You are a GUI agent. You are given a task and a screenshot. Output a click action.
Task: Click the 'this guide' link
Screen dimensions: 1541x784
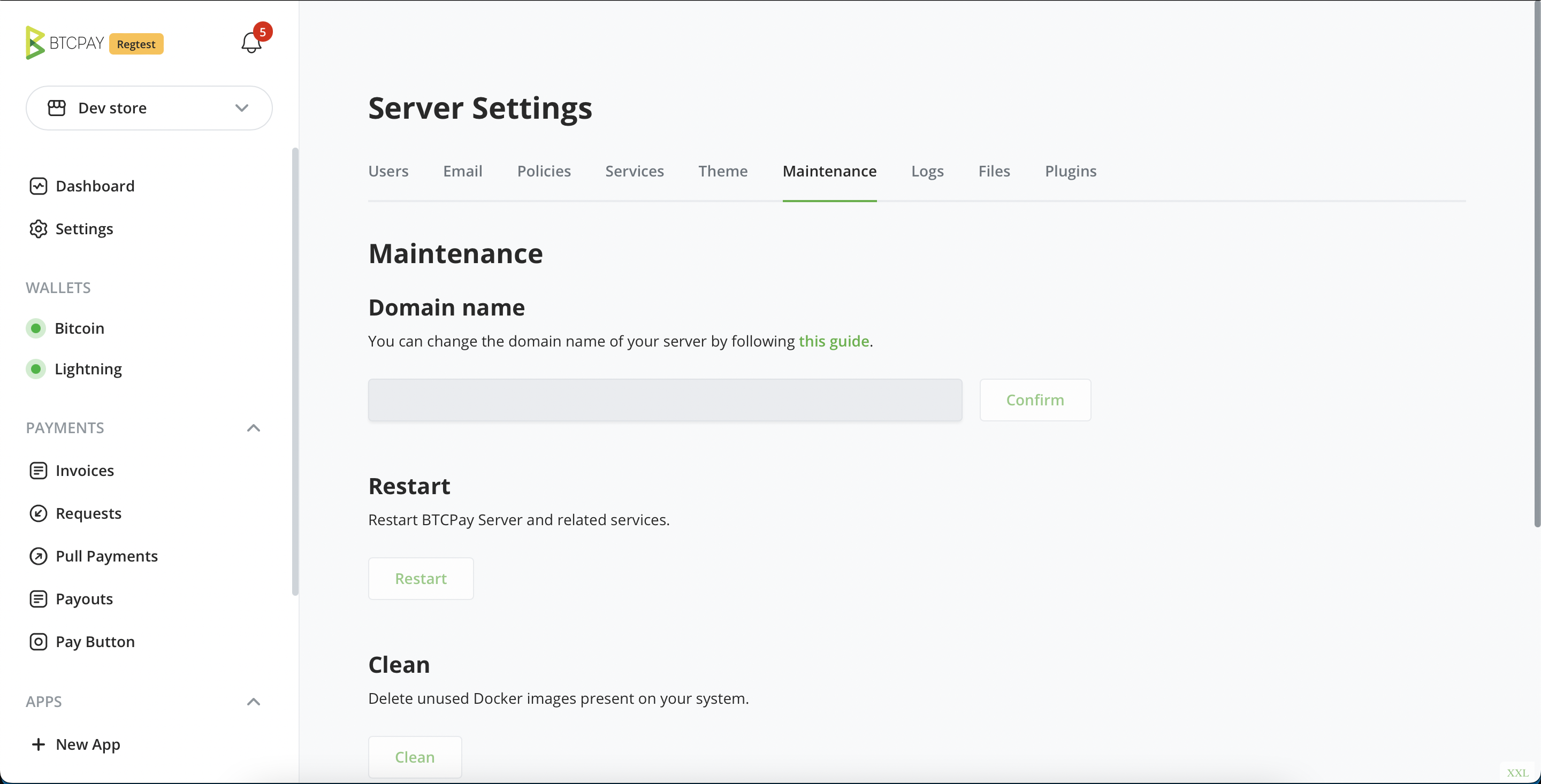click(833, 341)
